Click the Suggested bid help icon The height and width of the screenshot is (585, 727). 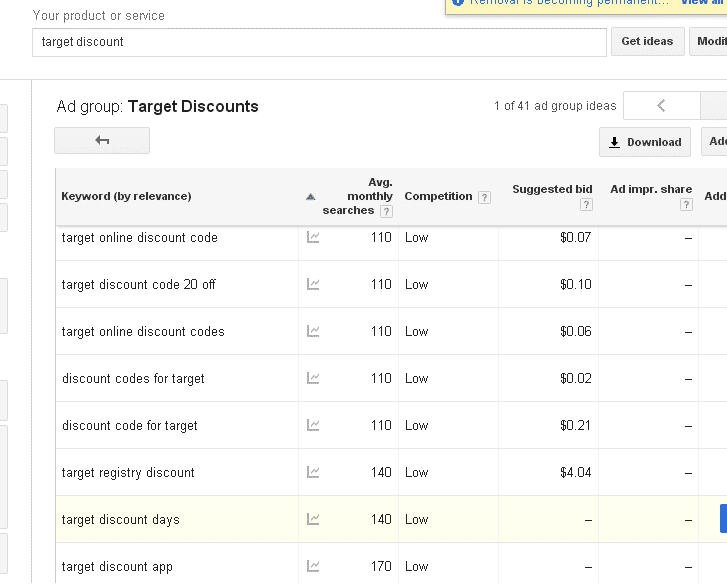[x=586, y=204]
